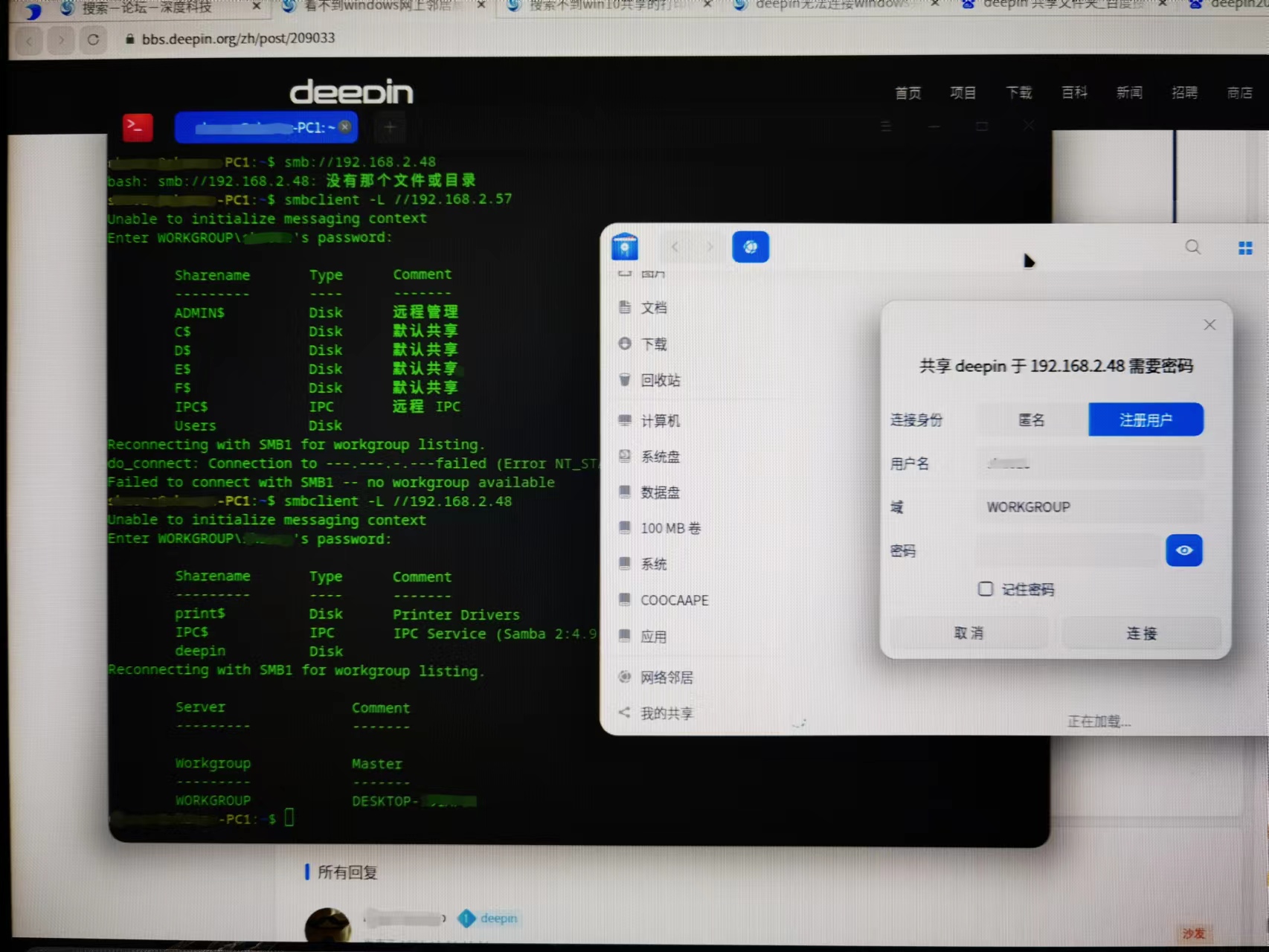Click the 用户名 input field
The image size is (1269, 952).
(1089, 464)
